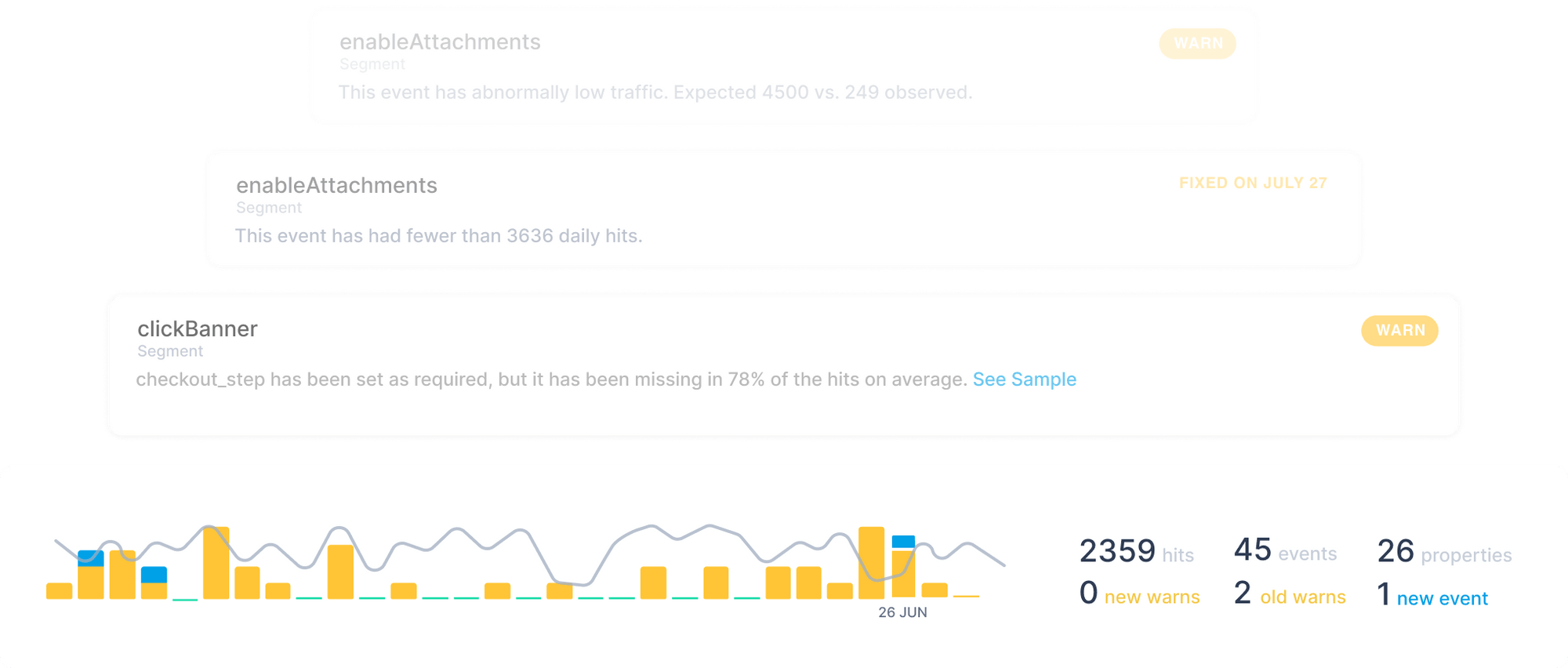The image size is (1568, 668).
Task: Click the 26 JUN date marker
Action: click(902, 612)
